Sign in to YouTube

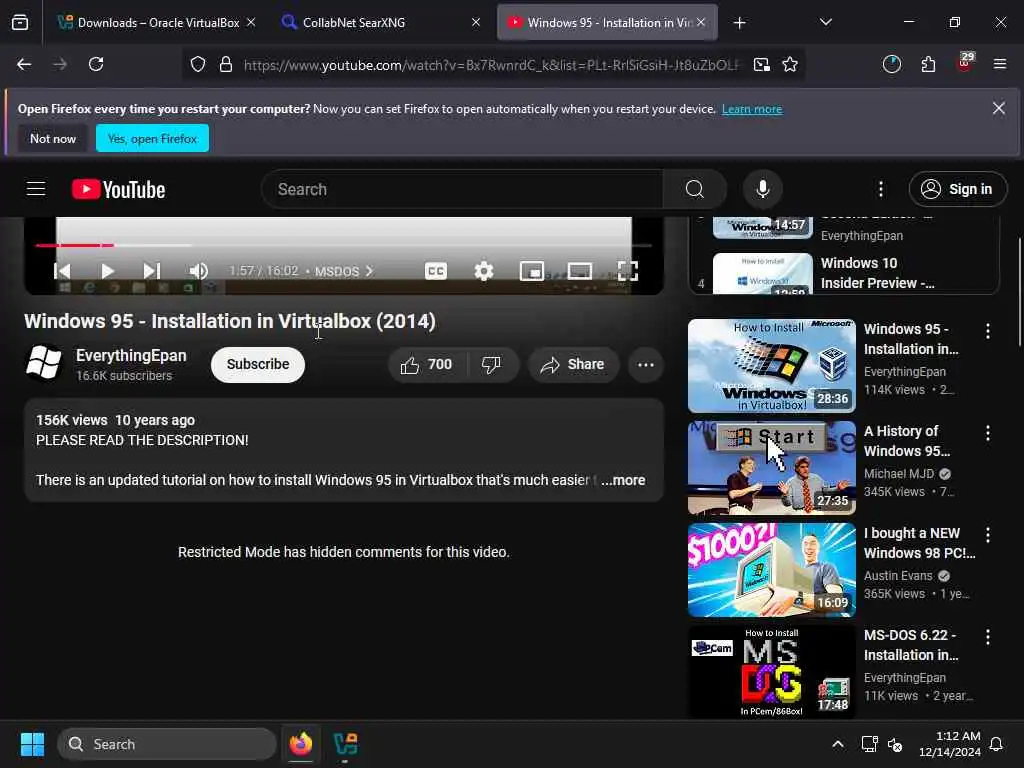click(x=957, y=189)
